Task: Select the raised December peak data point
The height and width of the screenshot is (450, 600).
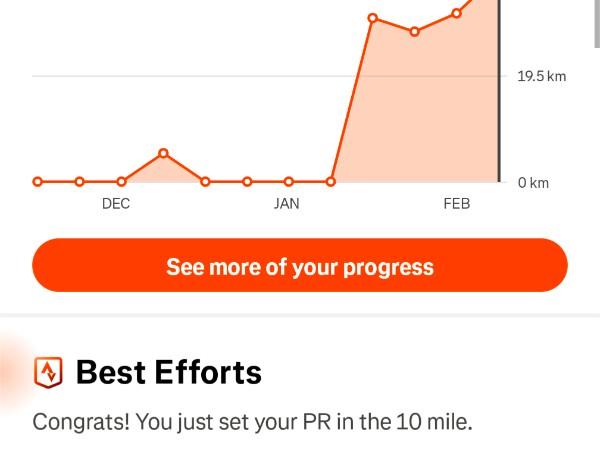Action: point(163,154)
